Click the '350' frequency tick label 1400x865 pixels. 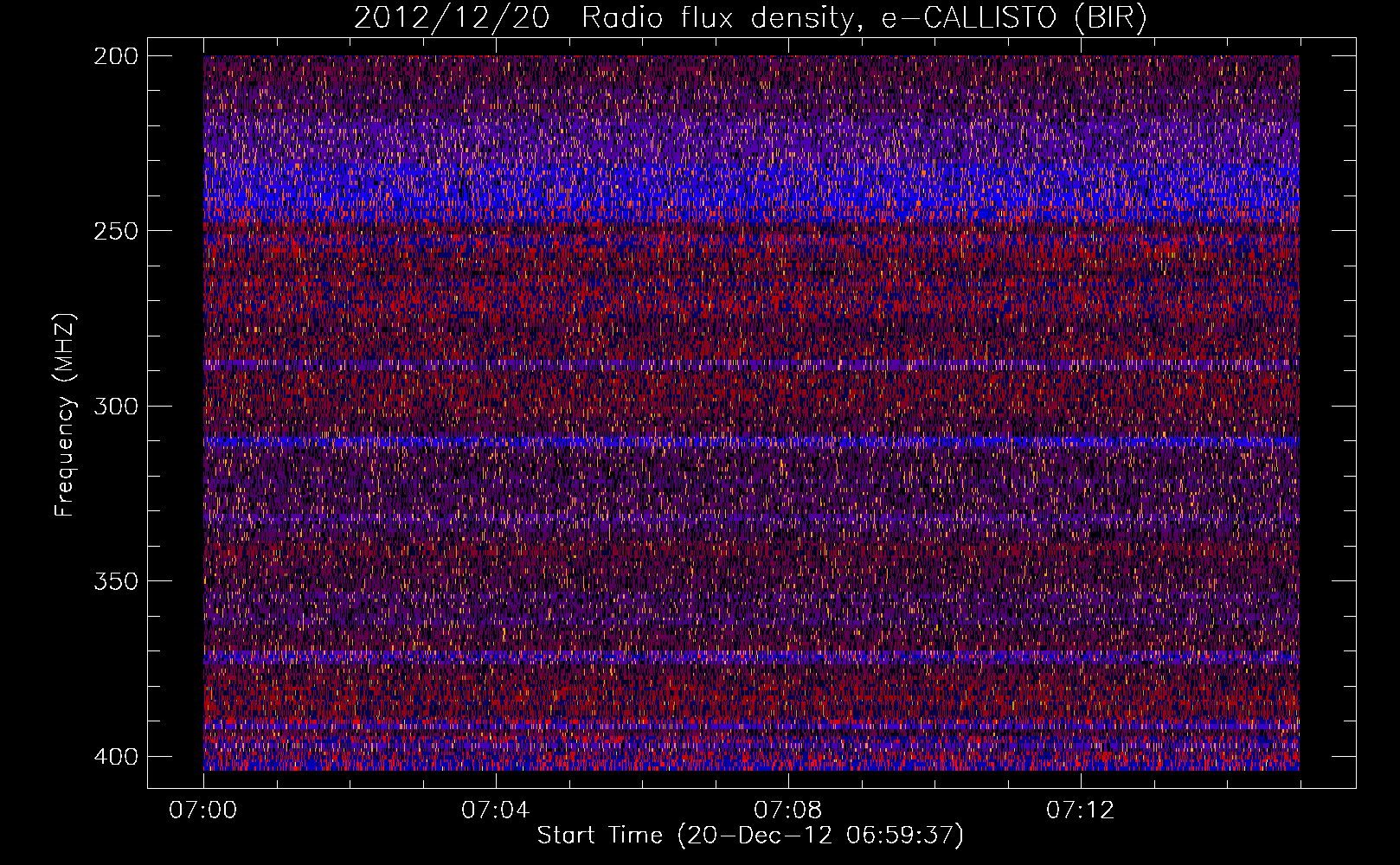(x=116, y=580)
